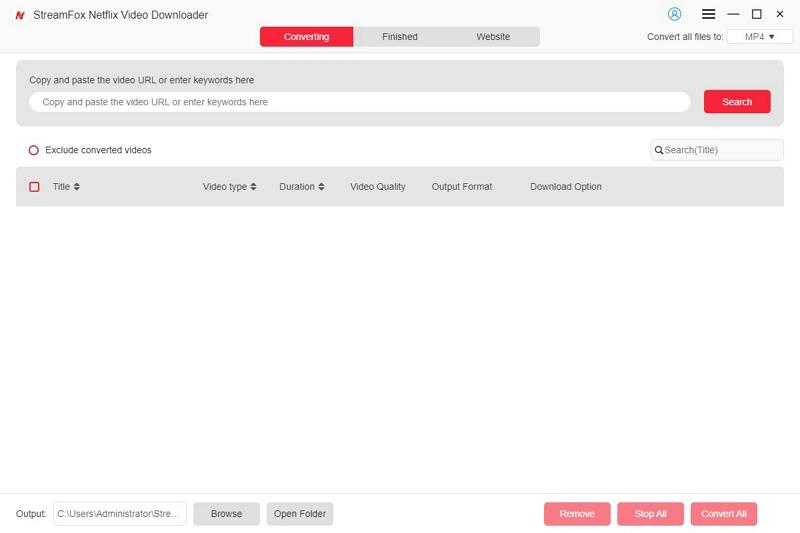Click the red Search button
800x533 pixels.
pyautogui.click(x=737, y=102)
